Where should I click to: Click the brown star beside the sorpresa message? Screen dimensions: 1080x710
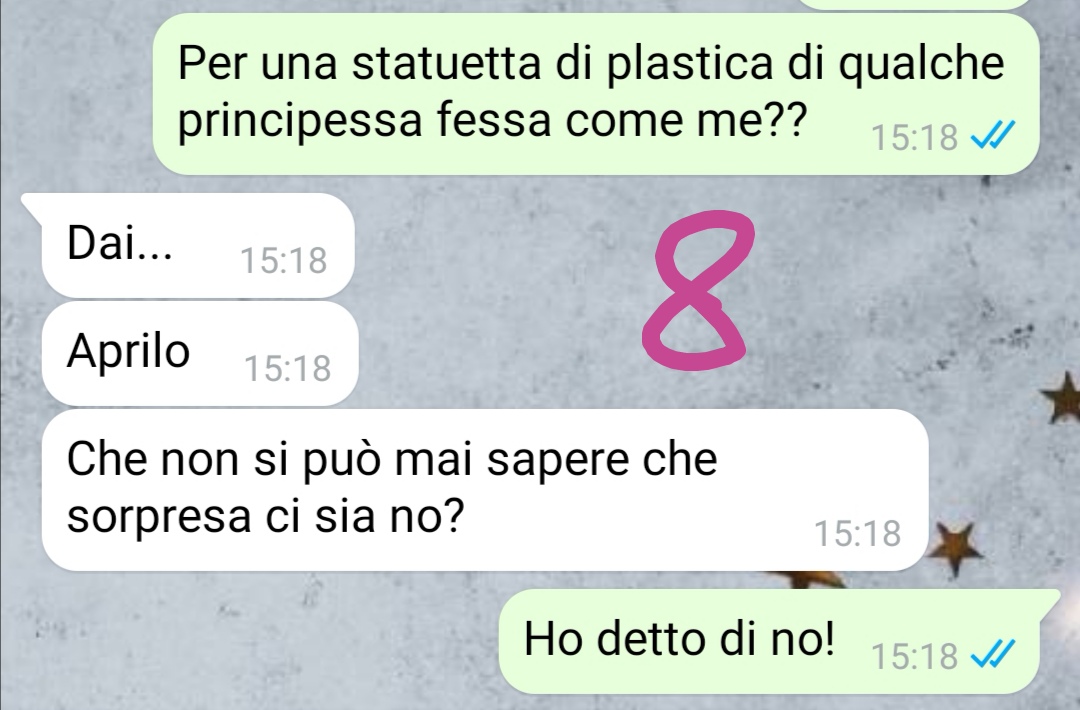click(x=955, y=547)
